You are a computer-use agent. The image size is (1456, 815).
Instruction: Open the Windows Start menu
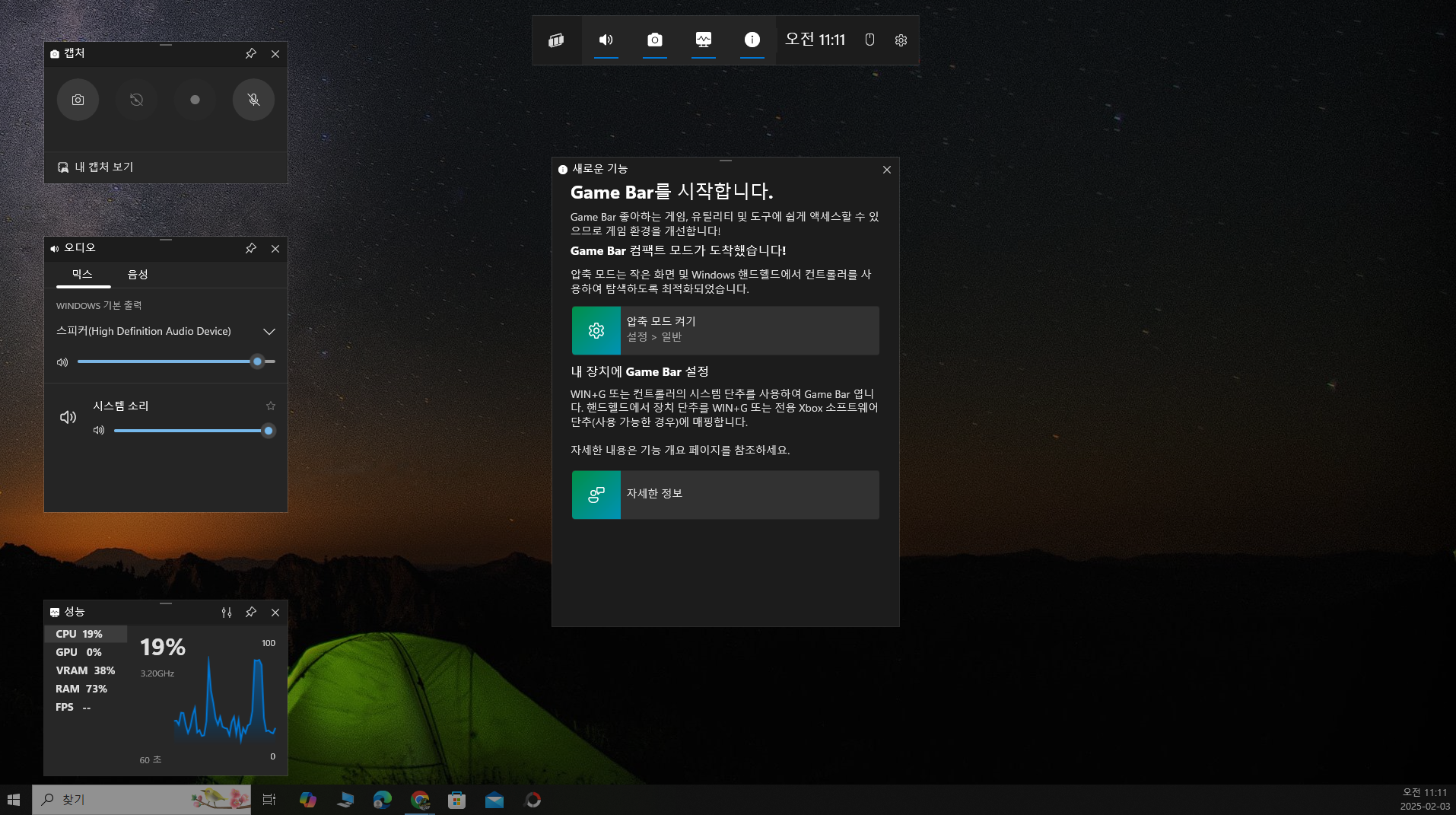coord(14,800)
